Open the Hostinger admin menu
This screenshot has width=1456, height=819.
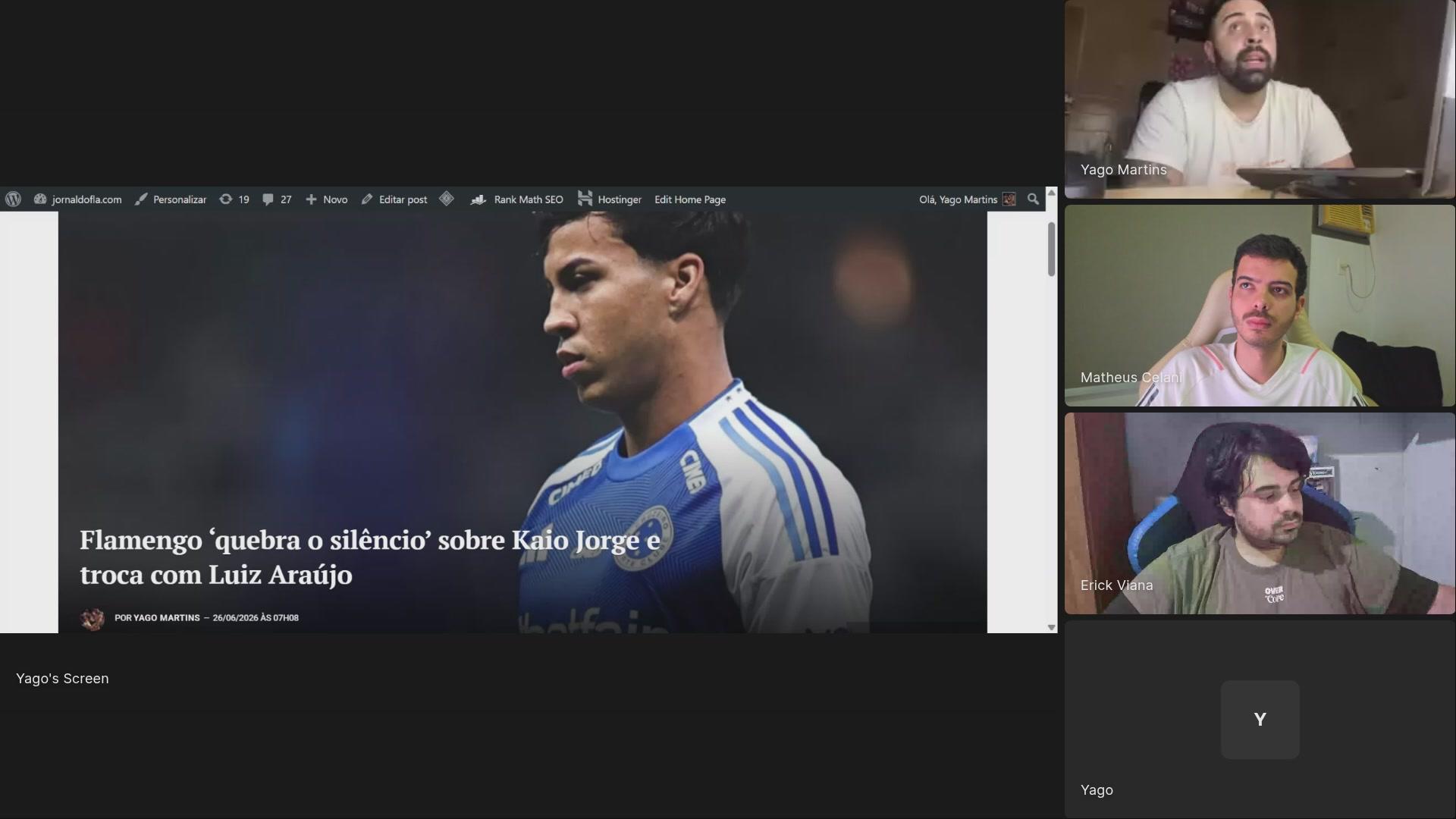[x=610, y=199]
